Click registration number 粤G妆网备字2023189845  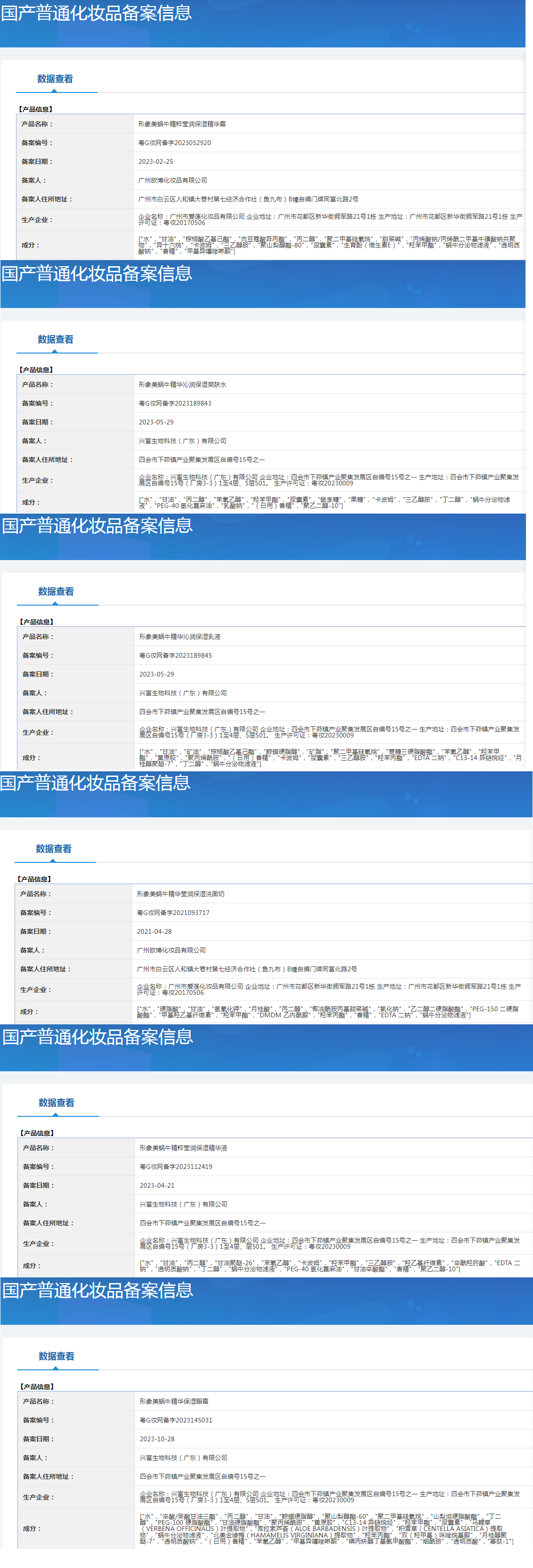click(x=176, y=655)
